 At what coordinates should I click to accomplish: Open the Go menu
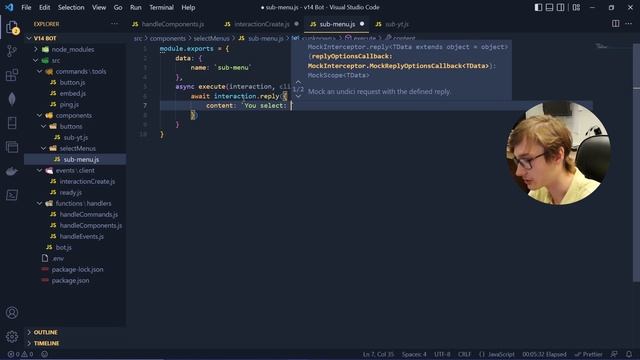[x=118, y=7]
